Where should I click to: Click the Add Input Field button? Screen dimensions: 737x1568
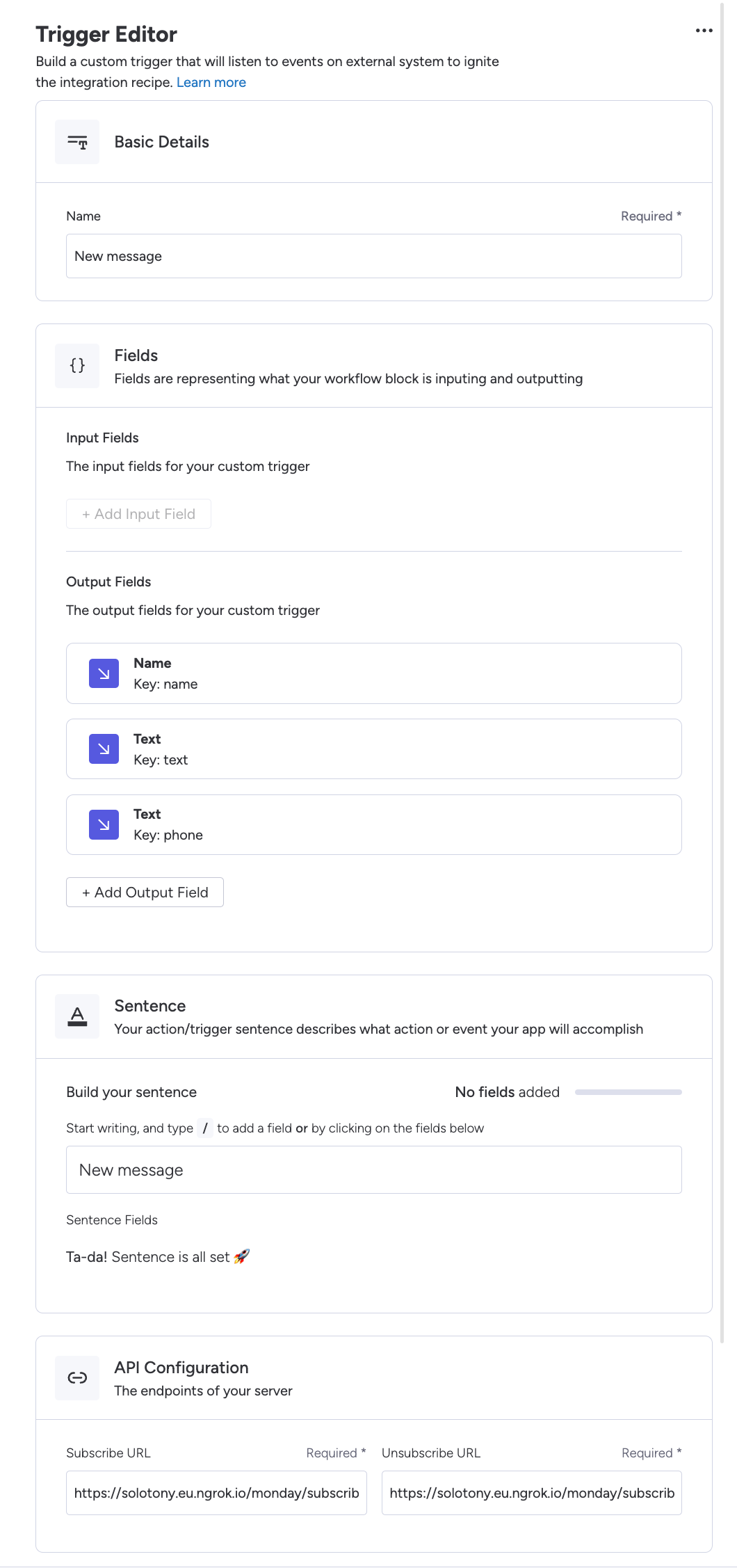(x=138, y=514)
